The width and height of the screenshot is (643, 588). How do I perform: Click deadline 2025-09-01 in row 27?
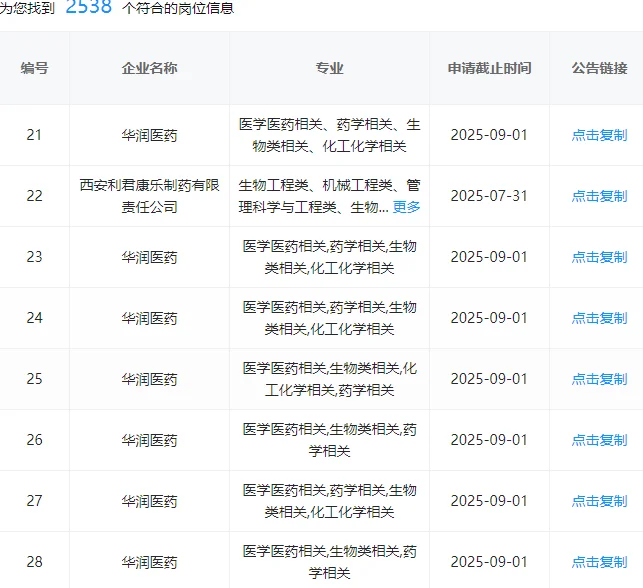(x=489, y=501)
